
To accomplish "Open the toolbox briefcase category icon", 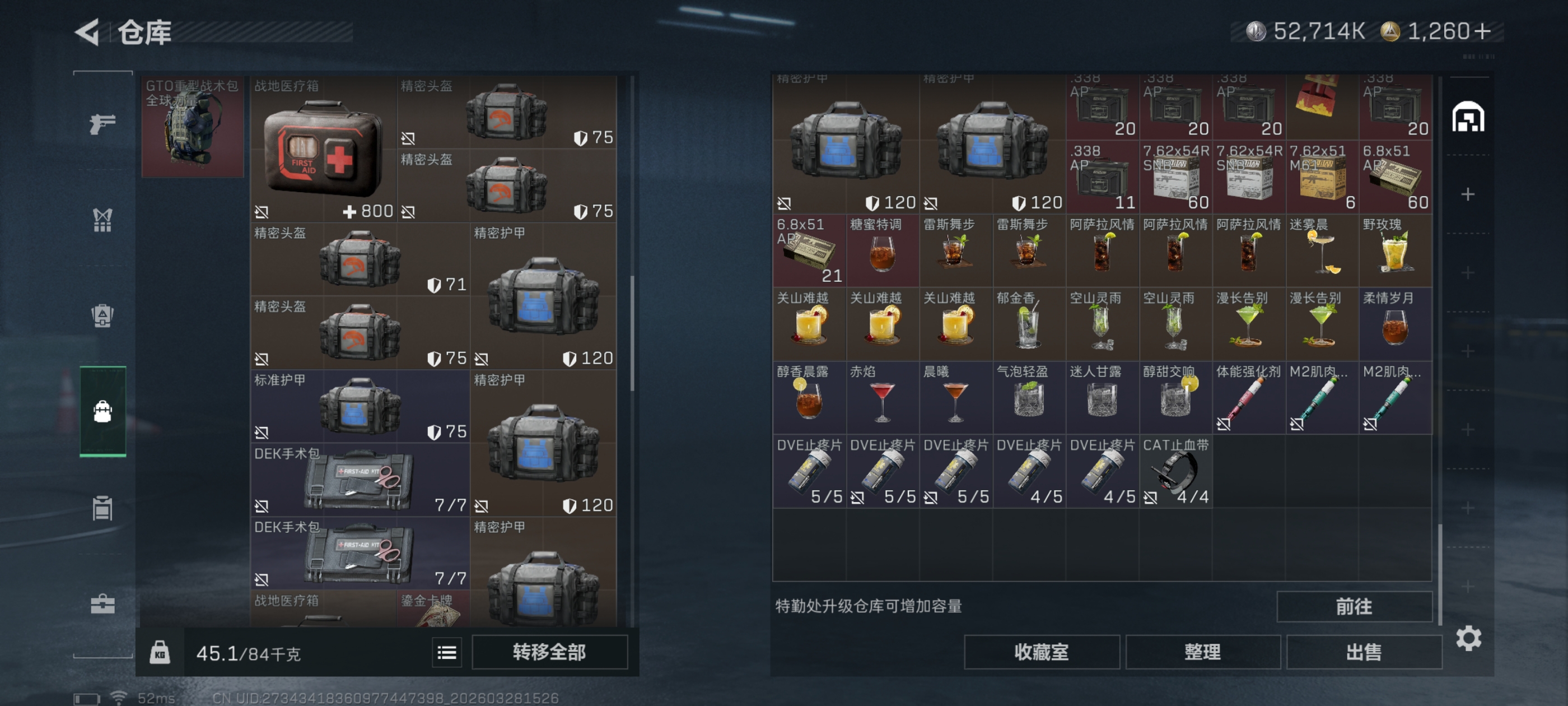I will (x=102, y=603).
